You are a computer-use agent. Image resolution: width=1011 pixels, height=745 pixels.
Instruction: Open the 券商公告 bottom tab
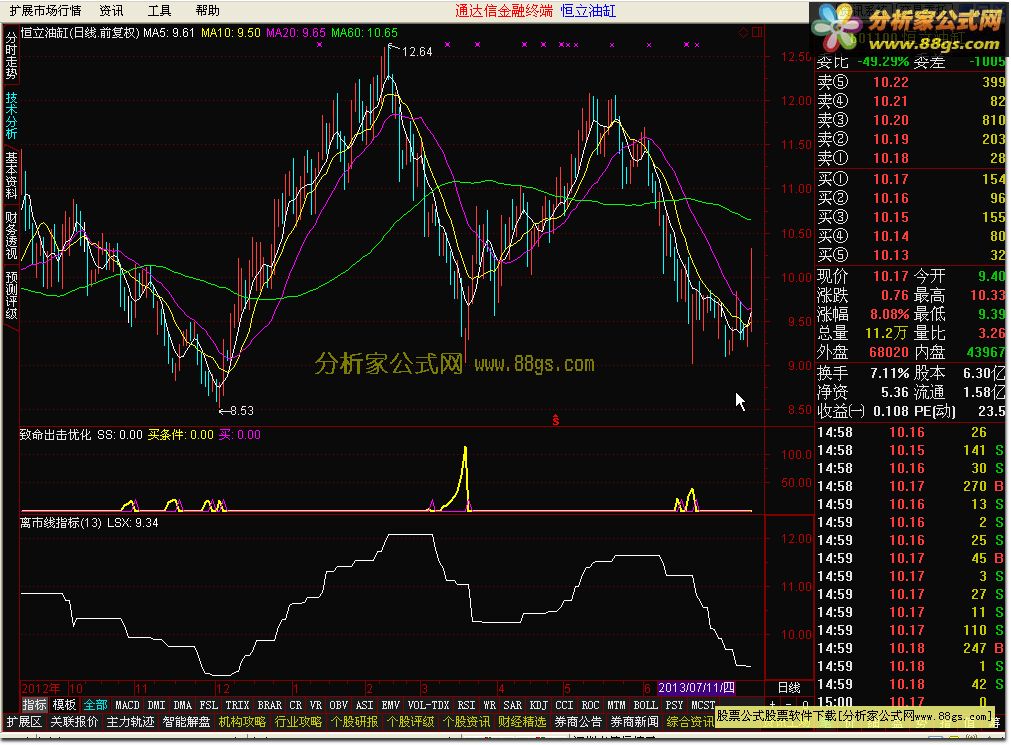(x=578, y=722)
